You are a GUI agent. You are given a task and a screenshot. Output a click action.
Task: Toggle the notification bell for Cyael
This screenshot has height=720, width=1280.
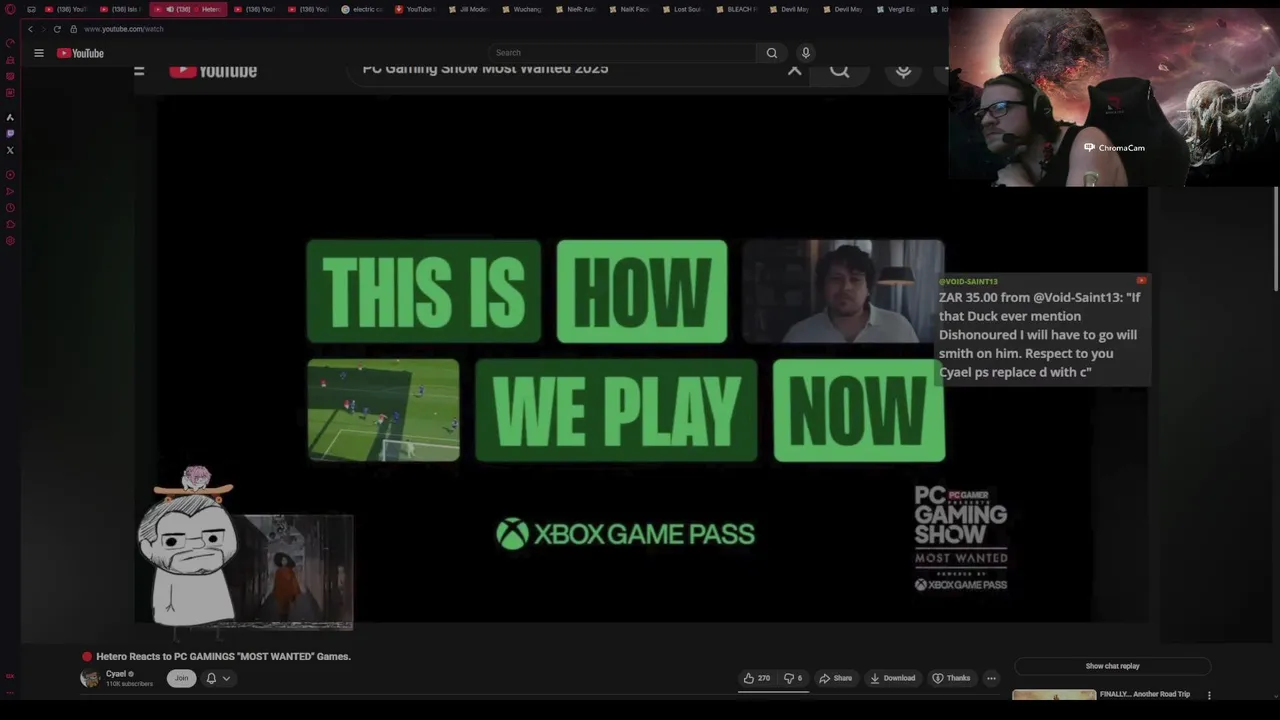(x=211, y=678)
